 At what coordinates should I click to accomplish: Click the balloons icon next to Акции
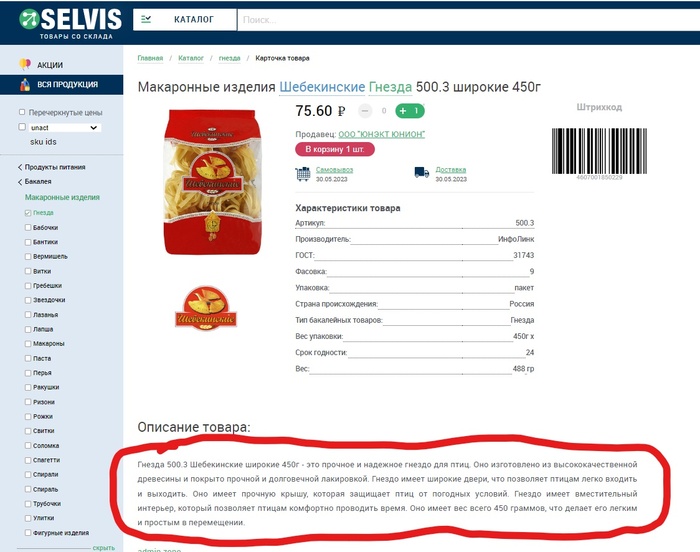pyautogui.click(x=25, y=64)
